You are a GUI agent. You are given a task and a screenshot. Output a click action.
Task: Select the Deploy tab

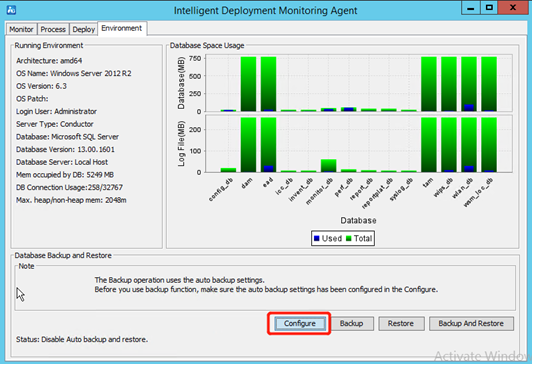[x=84, y=29]
